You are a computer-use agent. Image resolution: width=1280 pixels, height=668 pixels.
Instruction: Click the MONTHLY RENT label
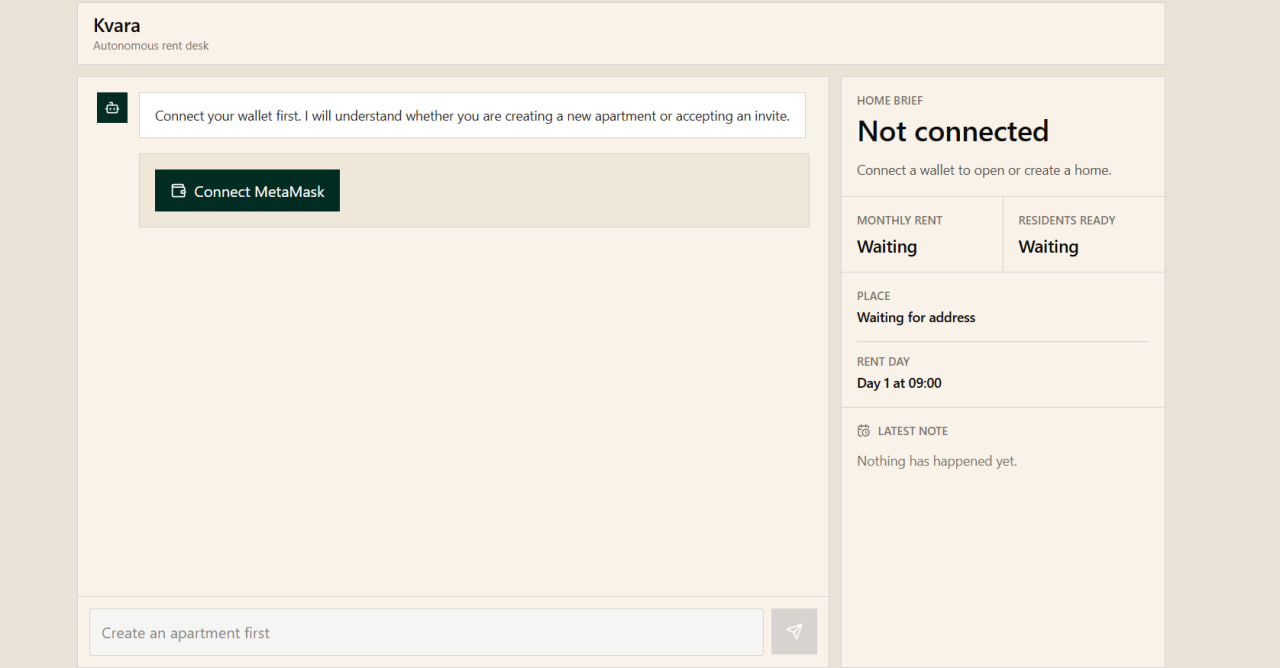[x=900, y=221]
